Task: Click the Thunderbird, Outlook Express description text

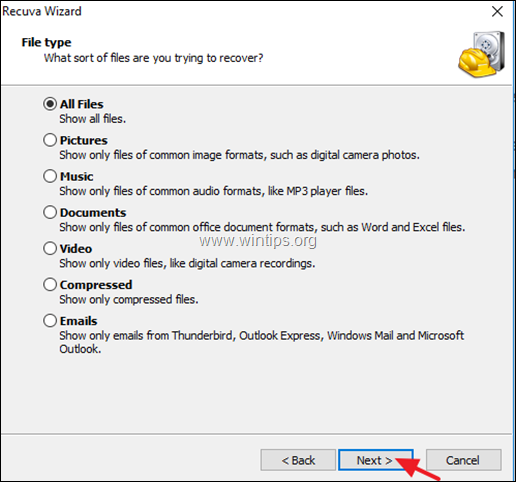Action: coord(261,342)
